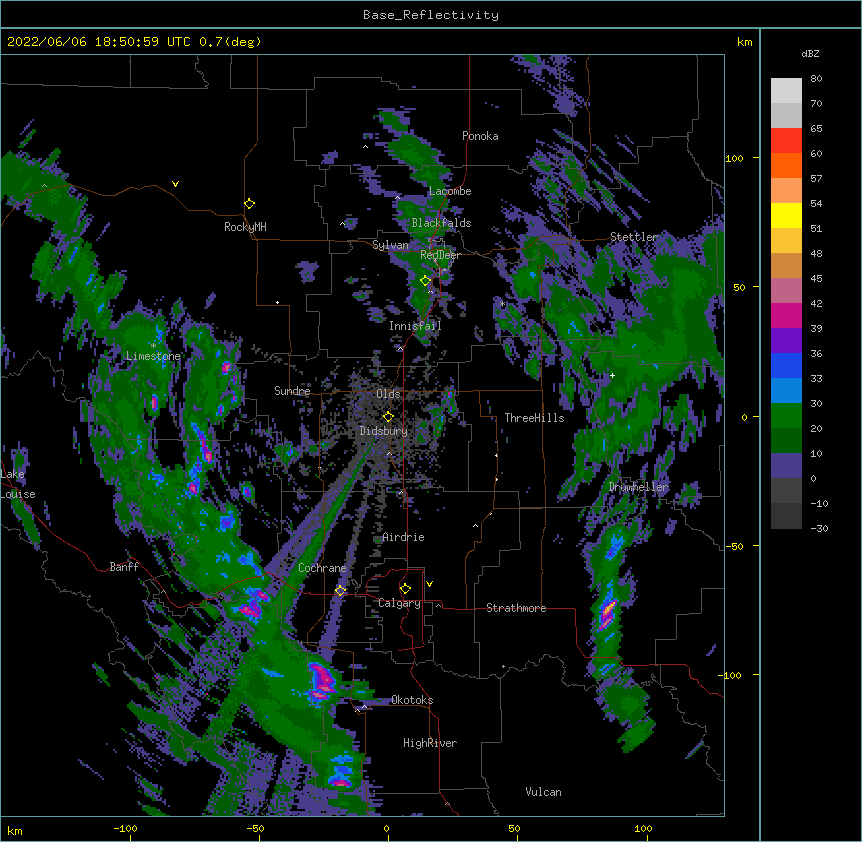Click the white asterisk above Limestone label
The height and width of the screenshot is (842, 862).
(x=153, y=345)
